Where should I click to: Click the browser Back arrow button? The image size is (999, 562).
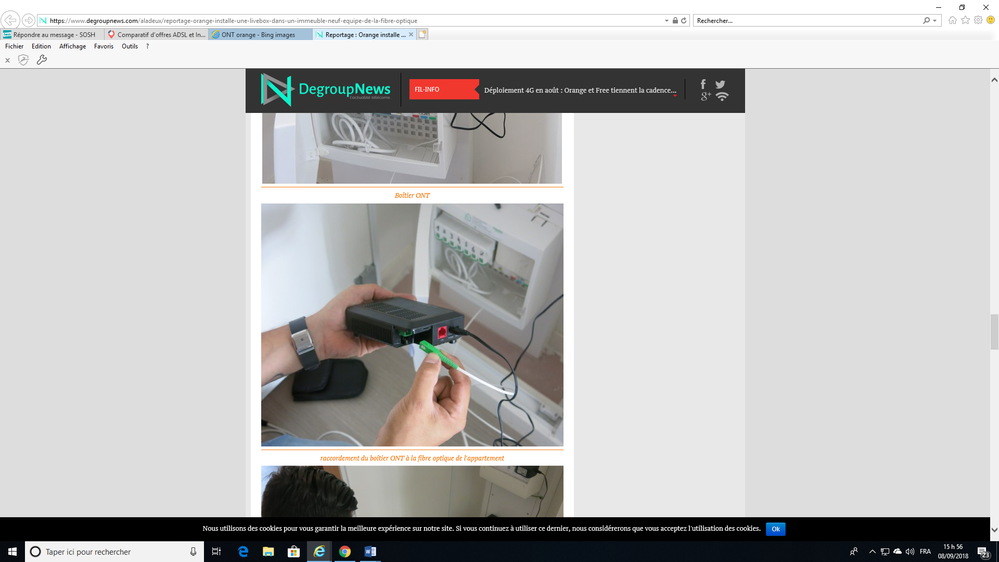tap(11, 20)
